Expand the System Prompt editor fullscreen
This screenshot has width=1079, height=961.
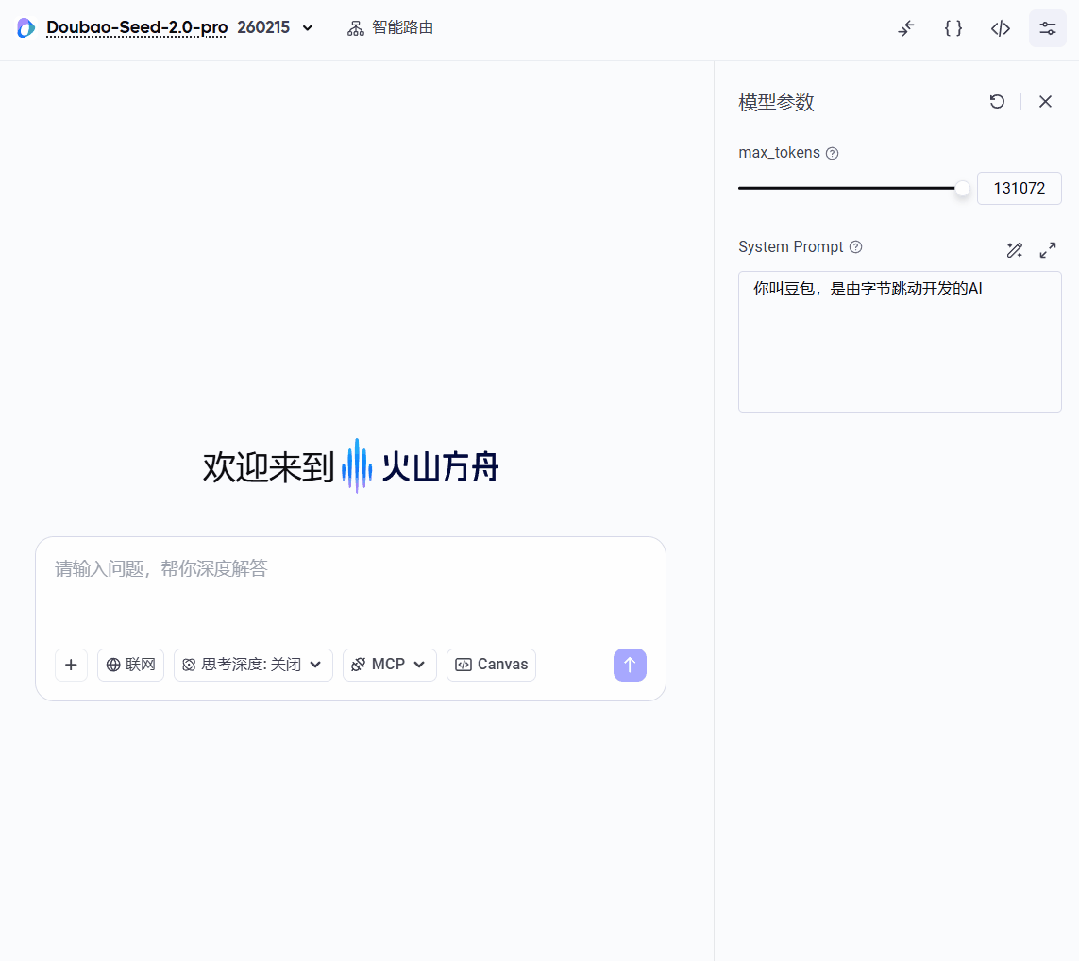[1047, 250]
